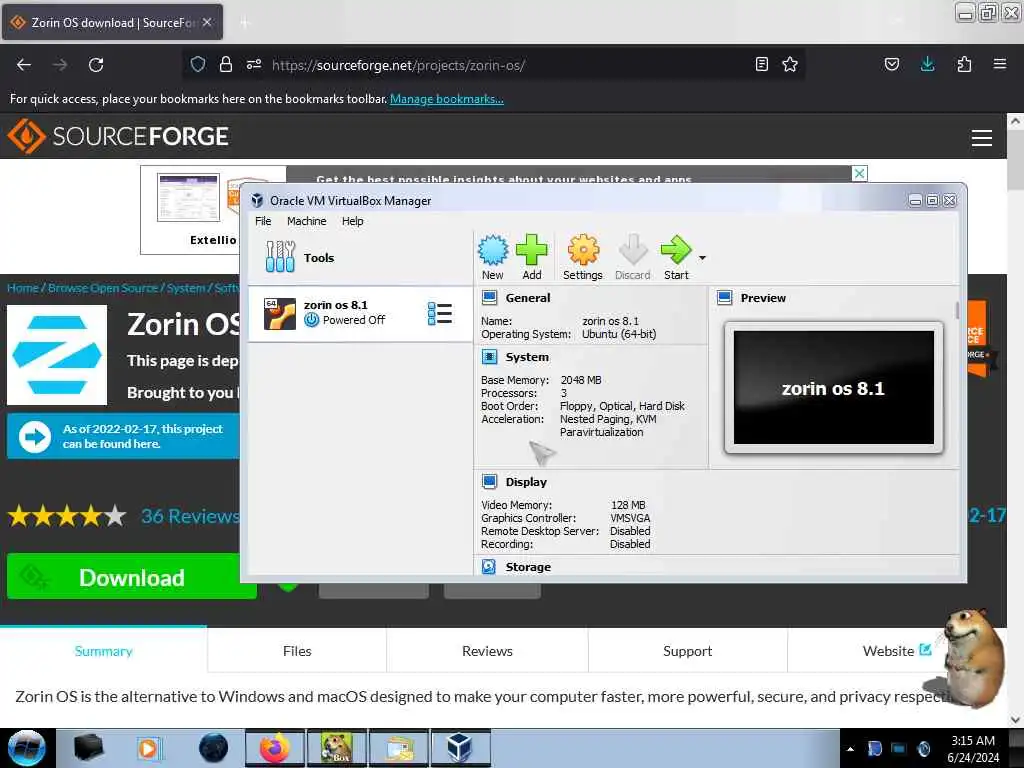
Task: Click the System section header icon
Action: point(489,357)
